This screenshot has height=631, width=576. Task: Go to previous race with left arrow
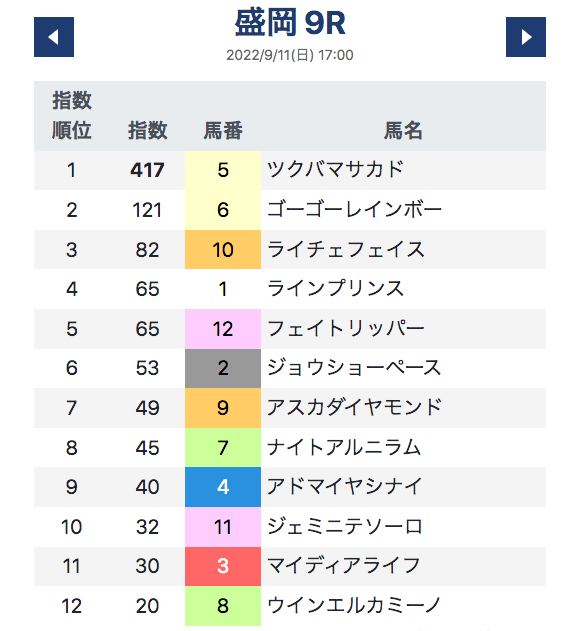tap(54, 37)
